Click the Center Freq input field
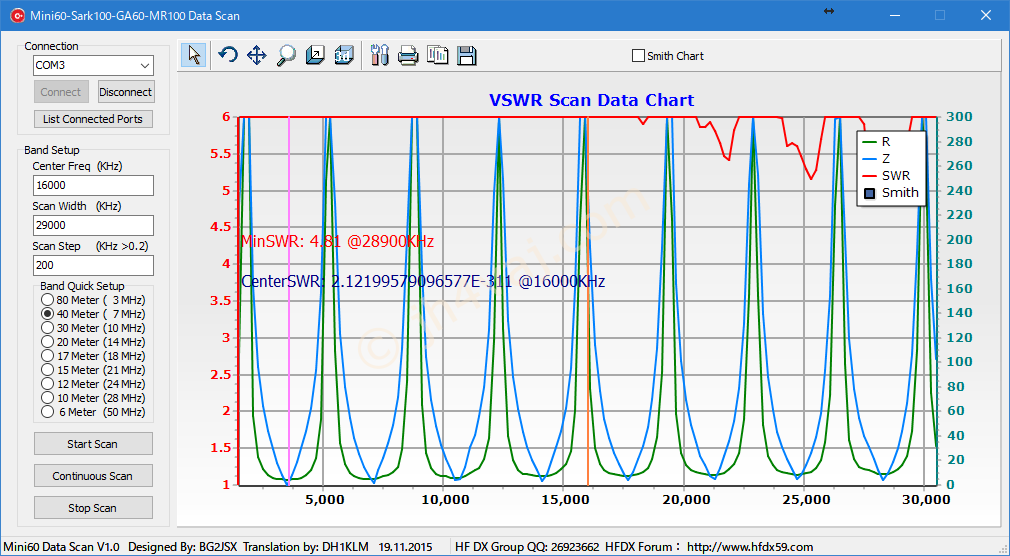The width and height of the screenshot is (1010, 556). (x=93, y=185)
